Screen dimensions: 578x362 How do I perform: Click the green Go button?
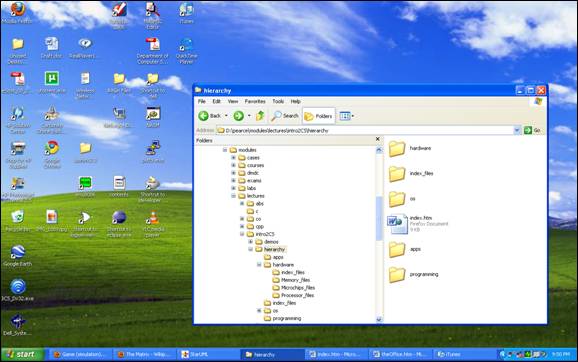pyautogui.click(x=533, y=130)
